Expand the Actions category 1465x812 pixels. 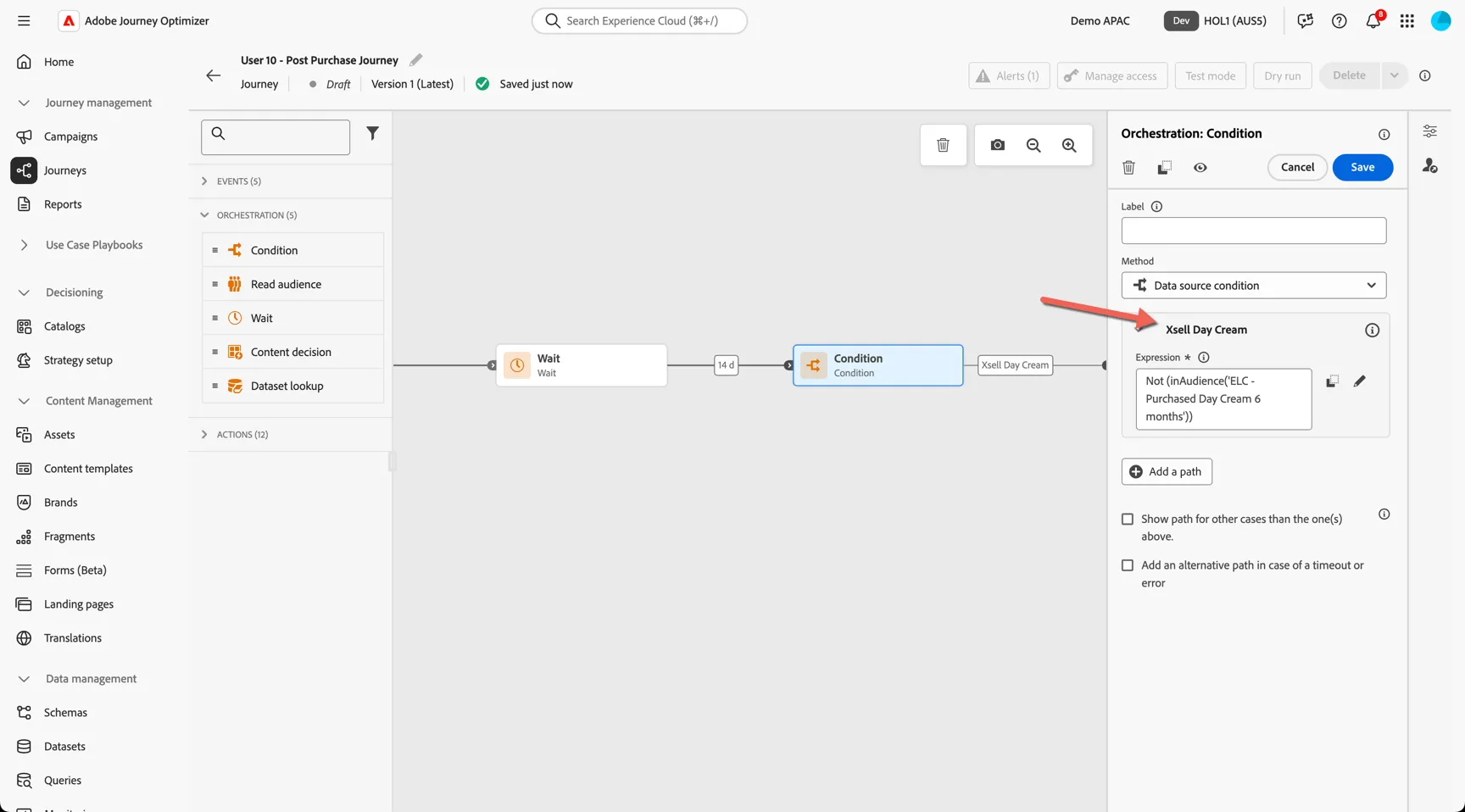click(204, 435)
